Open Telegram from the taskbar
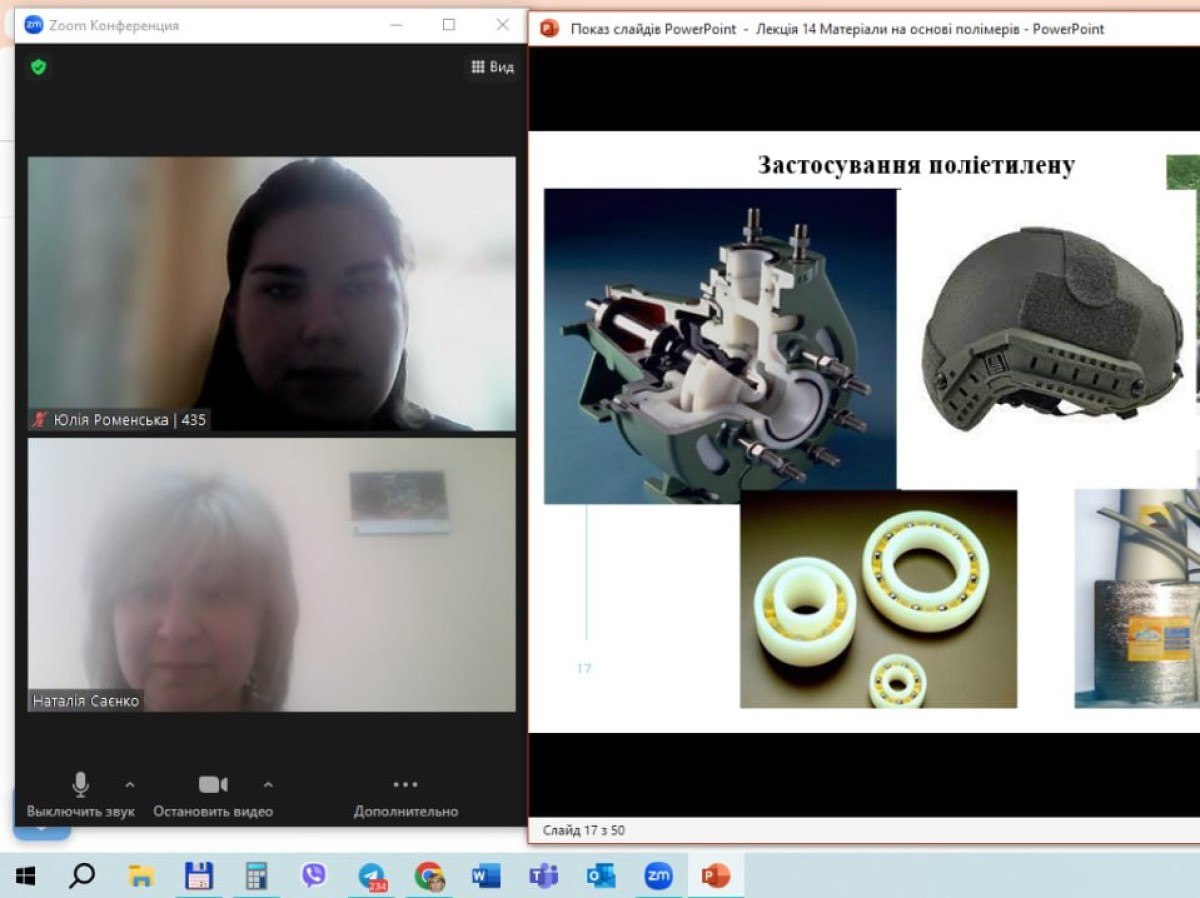1200x898 pixels. click(372, 876)
